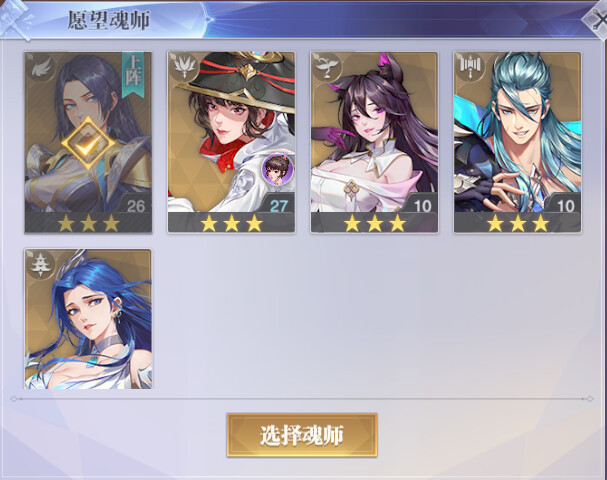Select the blue-haired woman card in second row
The image size is (607, 480).
[88, 319]
